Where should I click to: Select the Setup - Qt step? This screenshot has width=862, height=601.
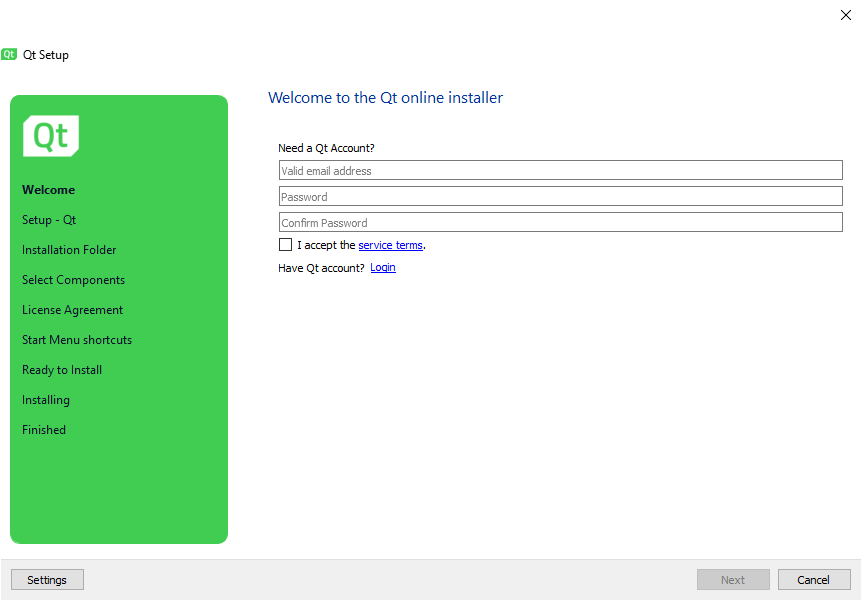pyautogui.click(x=49, y=220)
